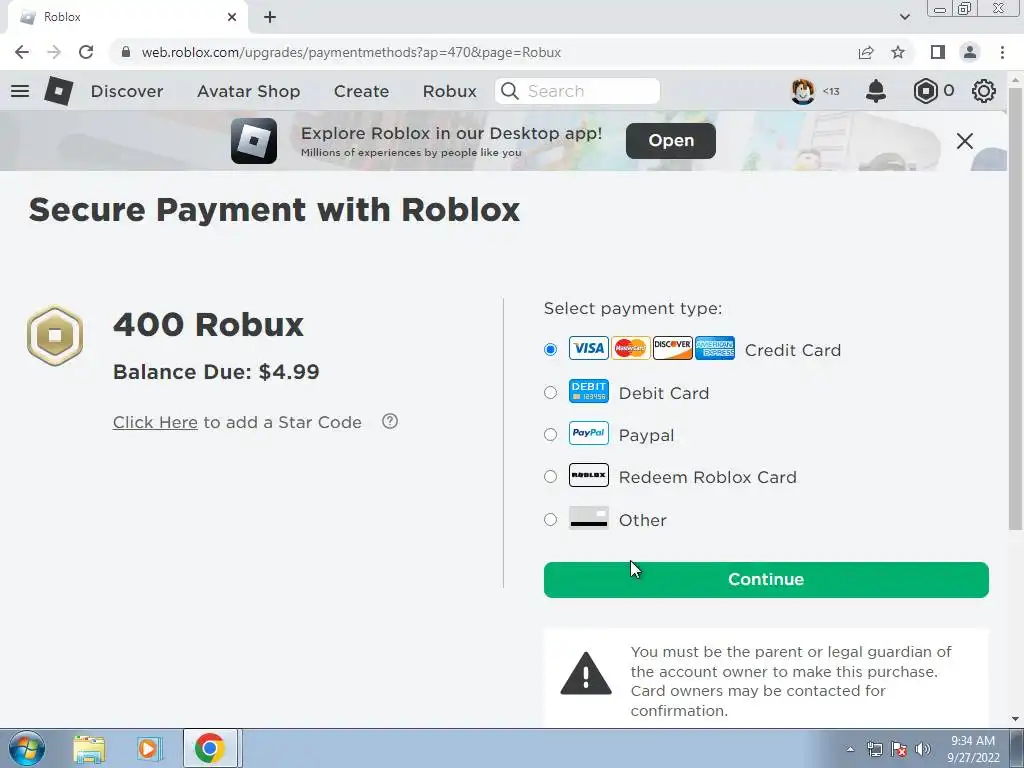Open the notifications bell
Image resolution: width=1024 pixels, height=768 pixels.
coord(875,91)
